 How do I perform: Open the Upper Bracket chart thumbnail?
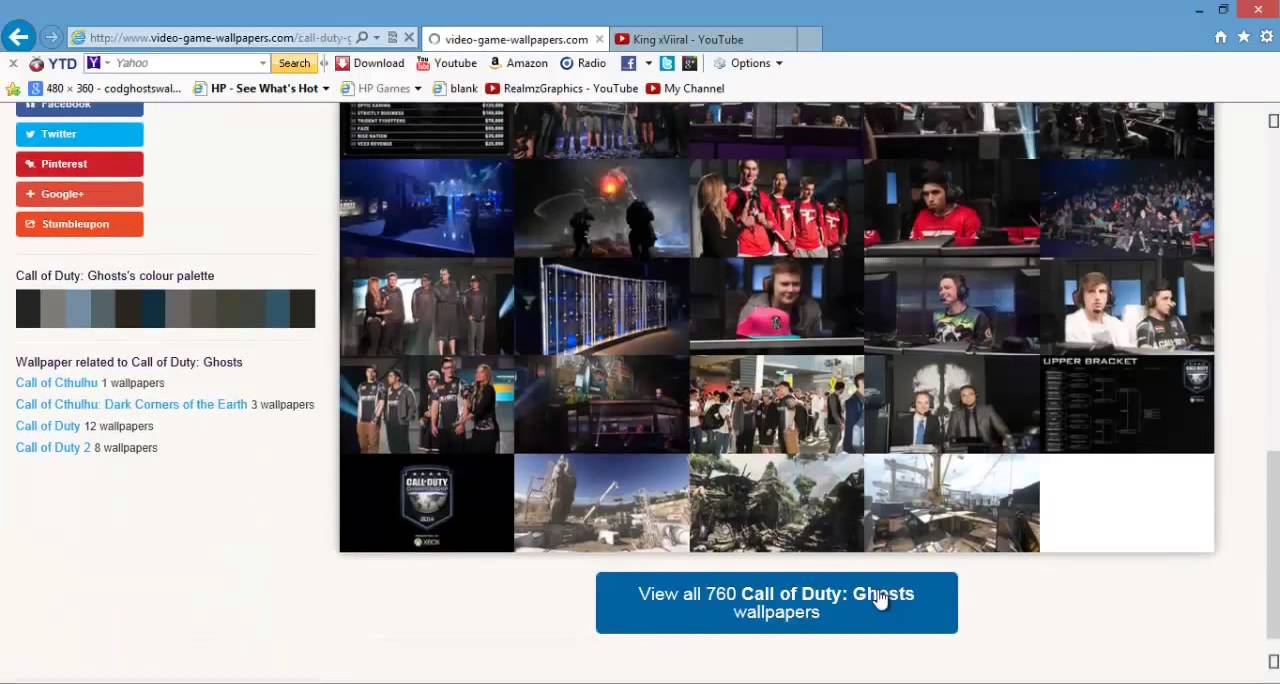click(x=1127, y=405)
